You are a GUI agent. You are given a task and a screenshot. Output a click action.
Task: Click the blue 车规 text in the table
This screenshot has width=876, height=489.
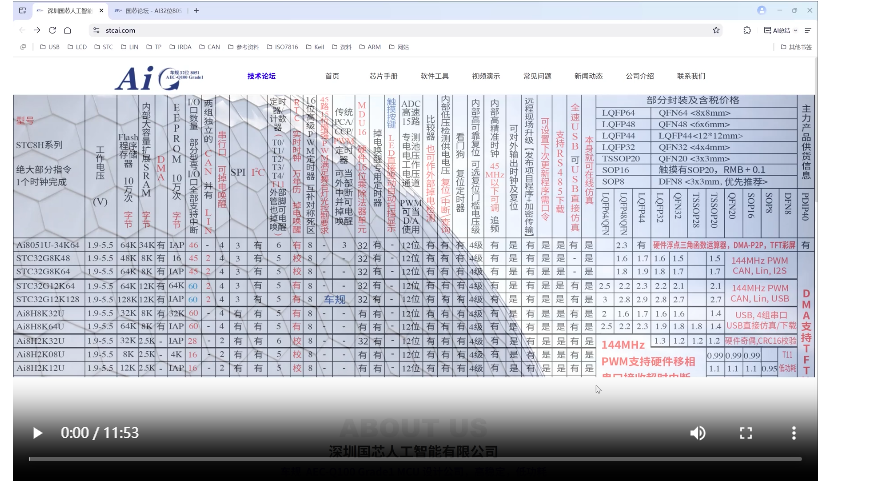334,300
